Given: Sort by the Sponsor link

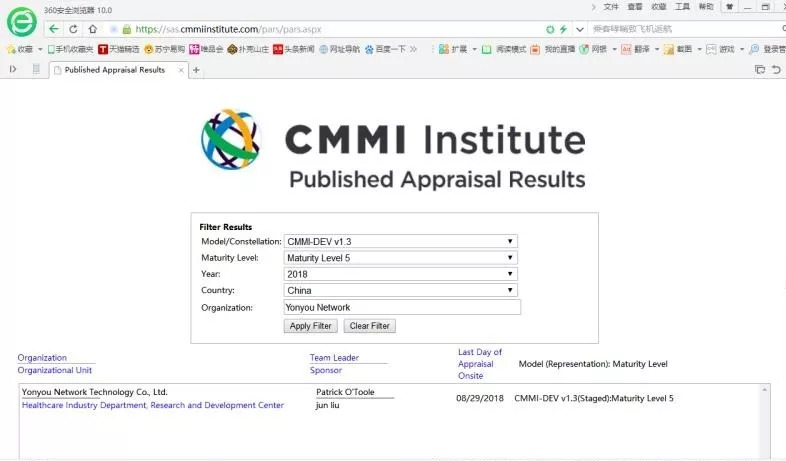Looking at the screenshot, I should pos(326,370).
